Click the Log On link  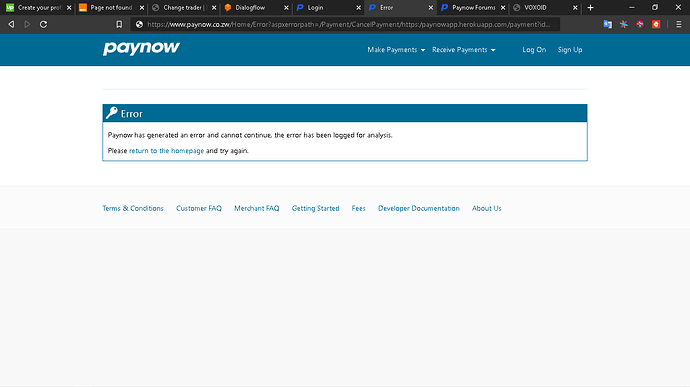(534, 50)
